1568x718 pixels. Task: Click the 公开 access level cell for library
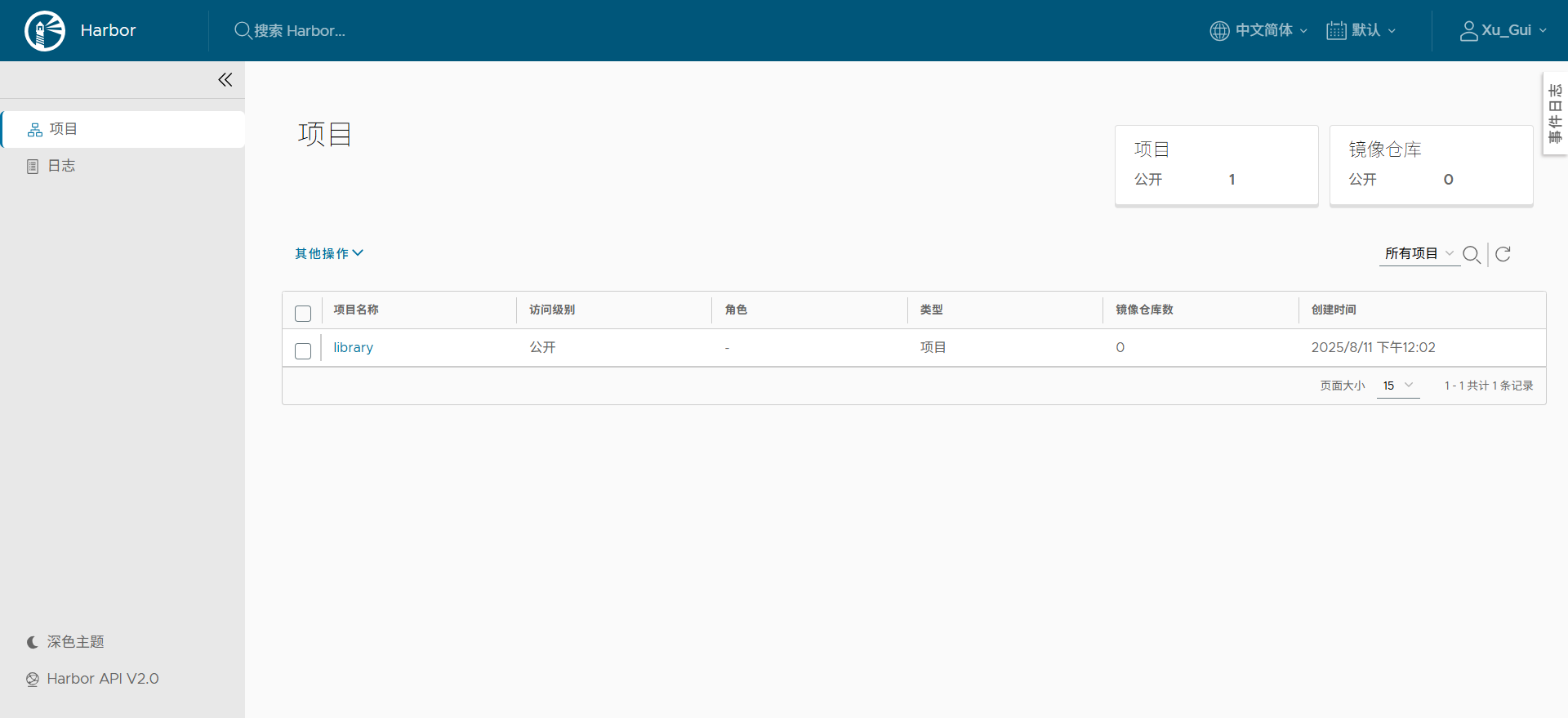(542, 347)
